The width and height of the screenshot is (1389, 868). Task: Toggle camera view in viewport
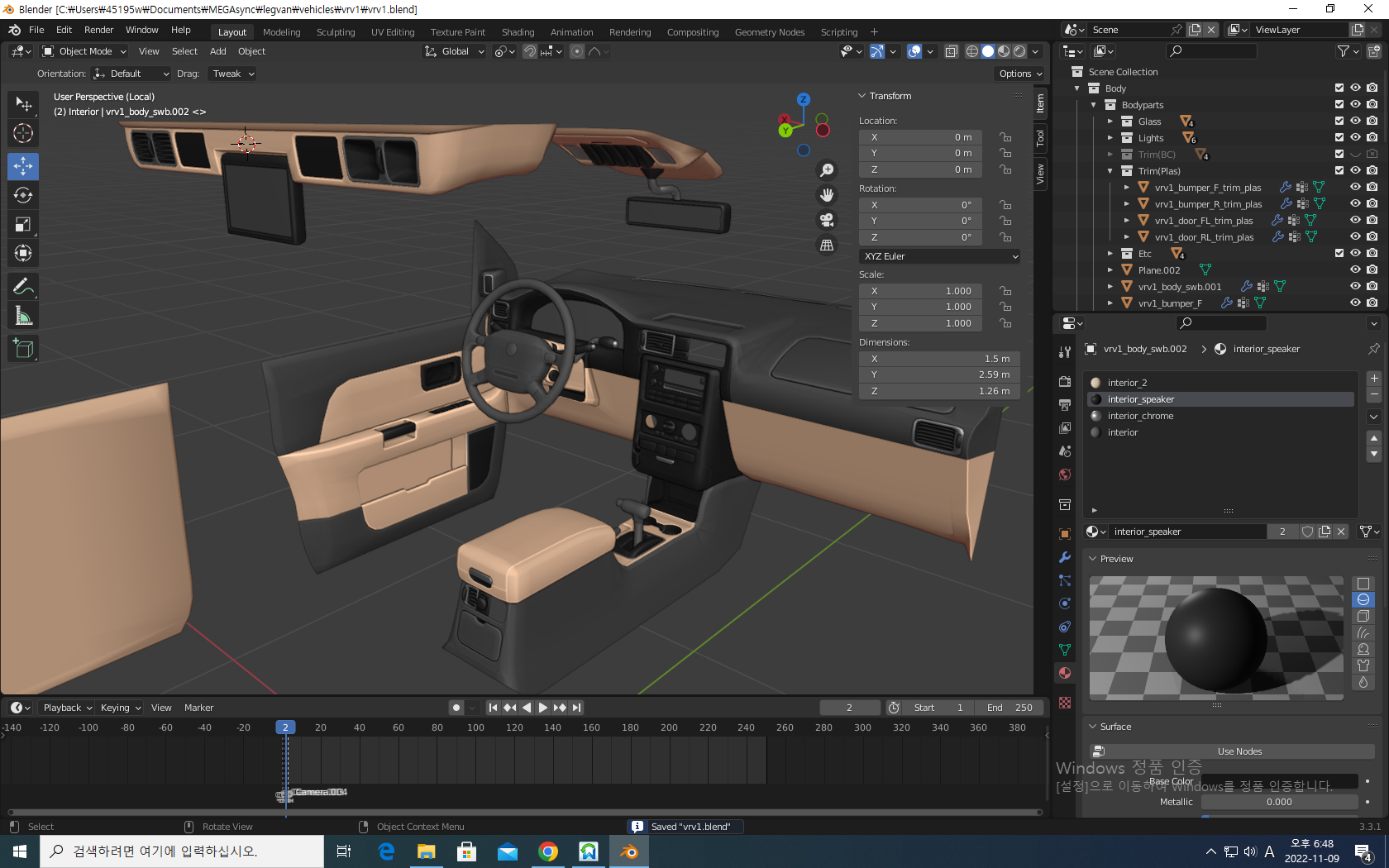tap(826, 220)
